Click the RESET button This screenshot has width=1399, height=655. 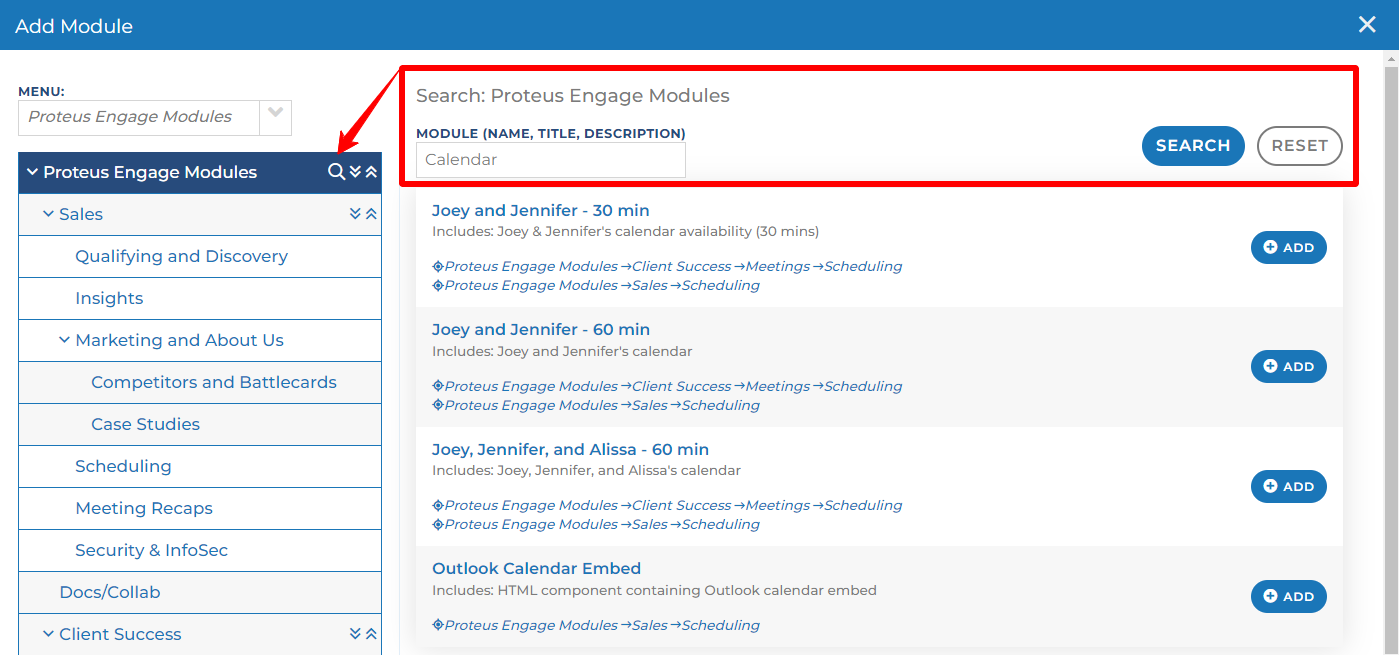[1300, 146]
